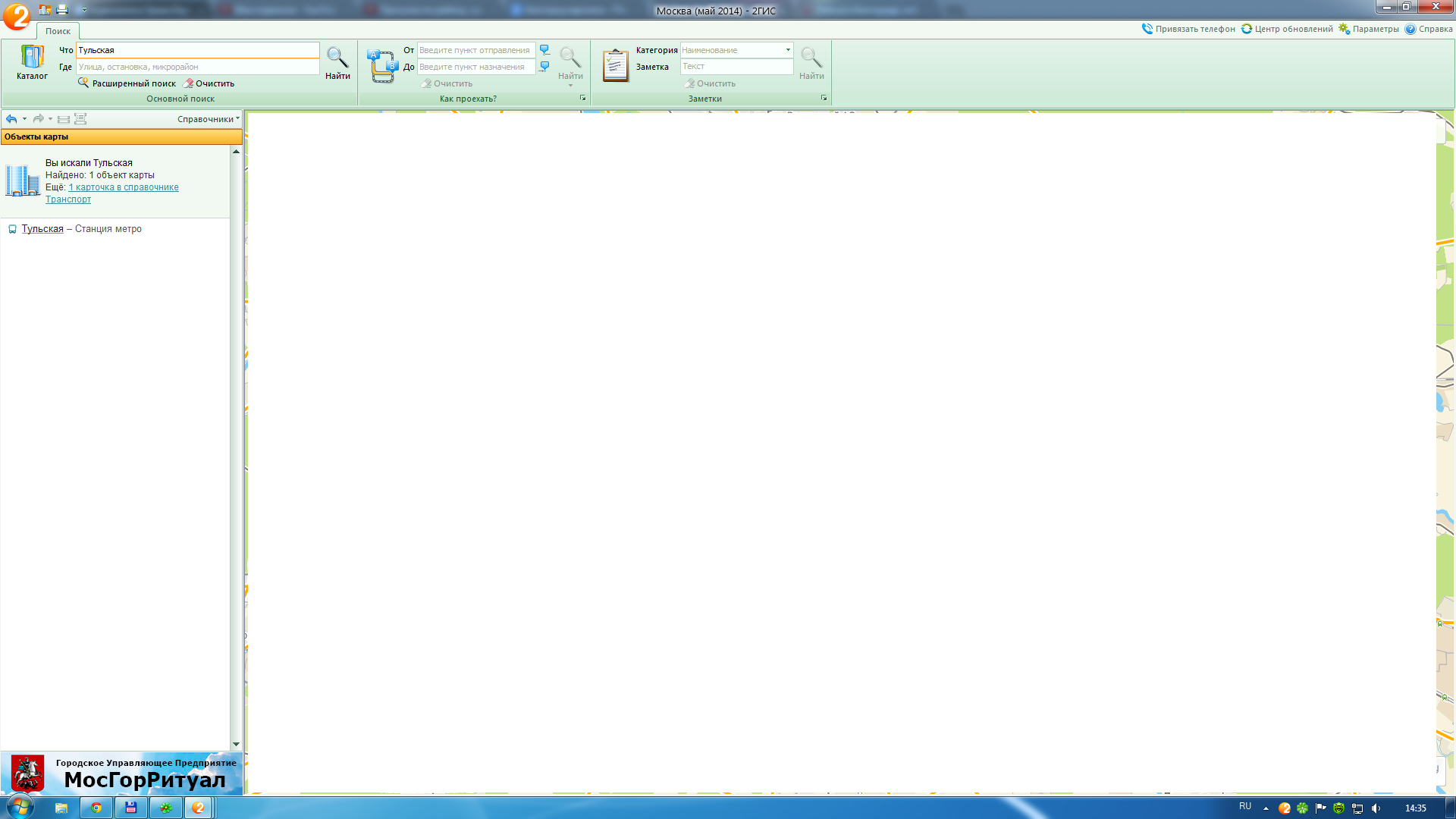The height and width of the screenshot is (819, 1456).
Task: Click metro station icon next to Тульская
Action: (12, 229)
